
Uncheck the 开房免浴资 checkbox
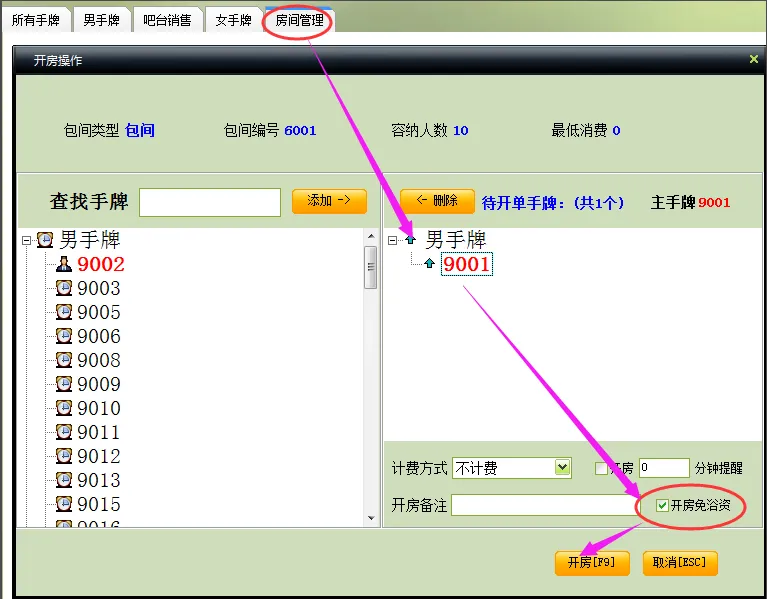662,506
